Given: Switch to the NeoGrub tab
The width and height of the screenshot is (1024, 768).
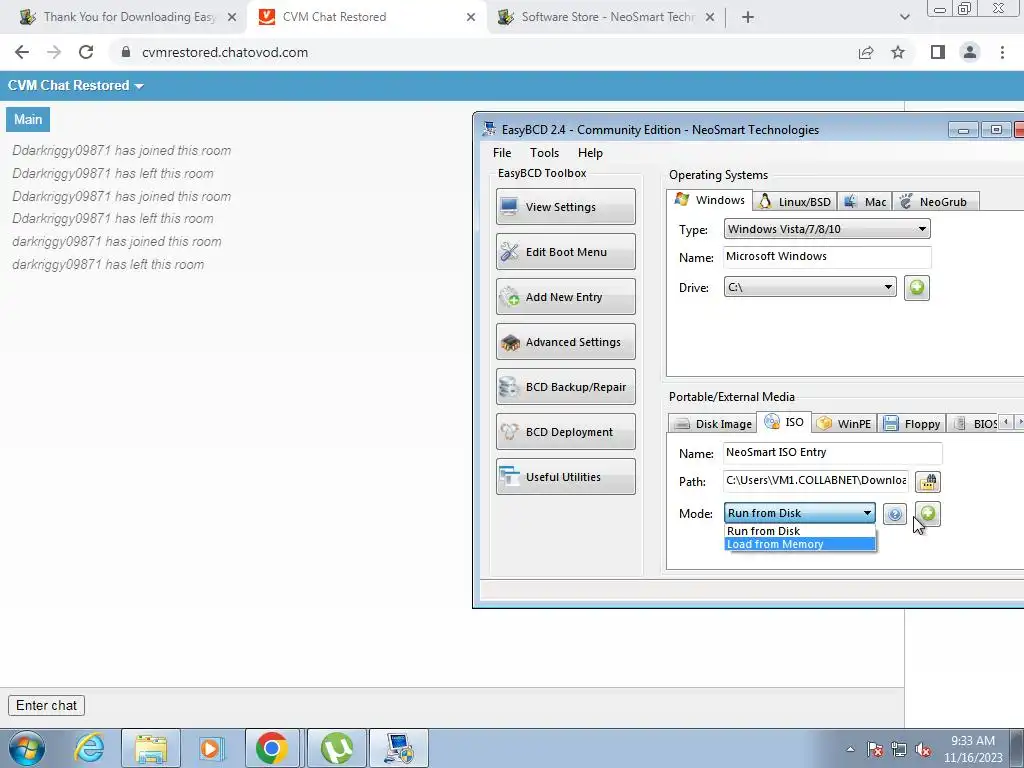Looking at the screenshot, I should tap(935, 202).
